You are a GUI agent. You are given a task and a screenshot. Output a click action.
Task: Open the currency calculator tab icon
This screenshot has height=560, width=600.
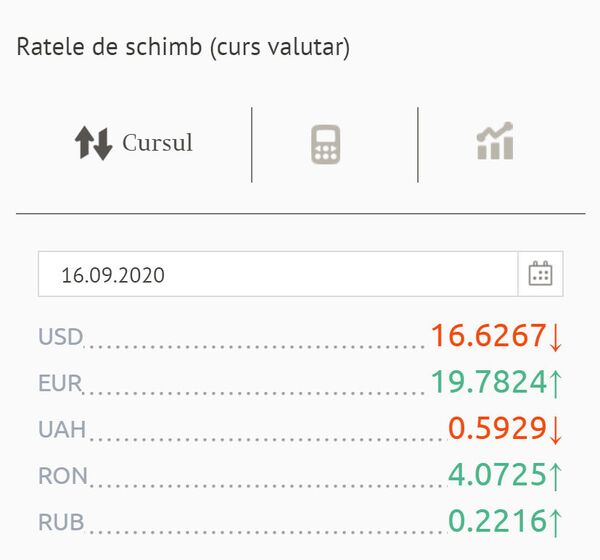tap(325, 145)
